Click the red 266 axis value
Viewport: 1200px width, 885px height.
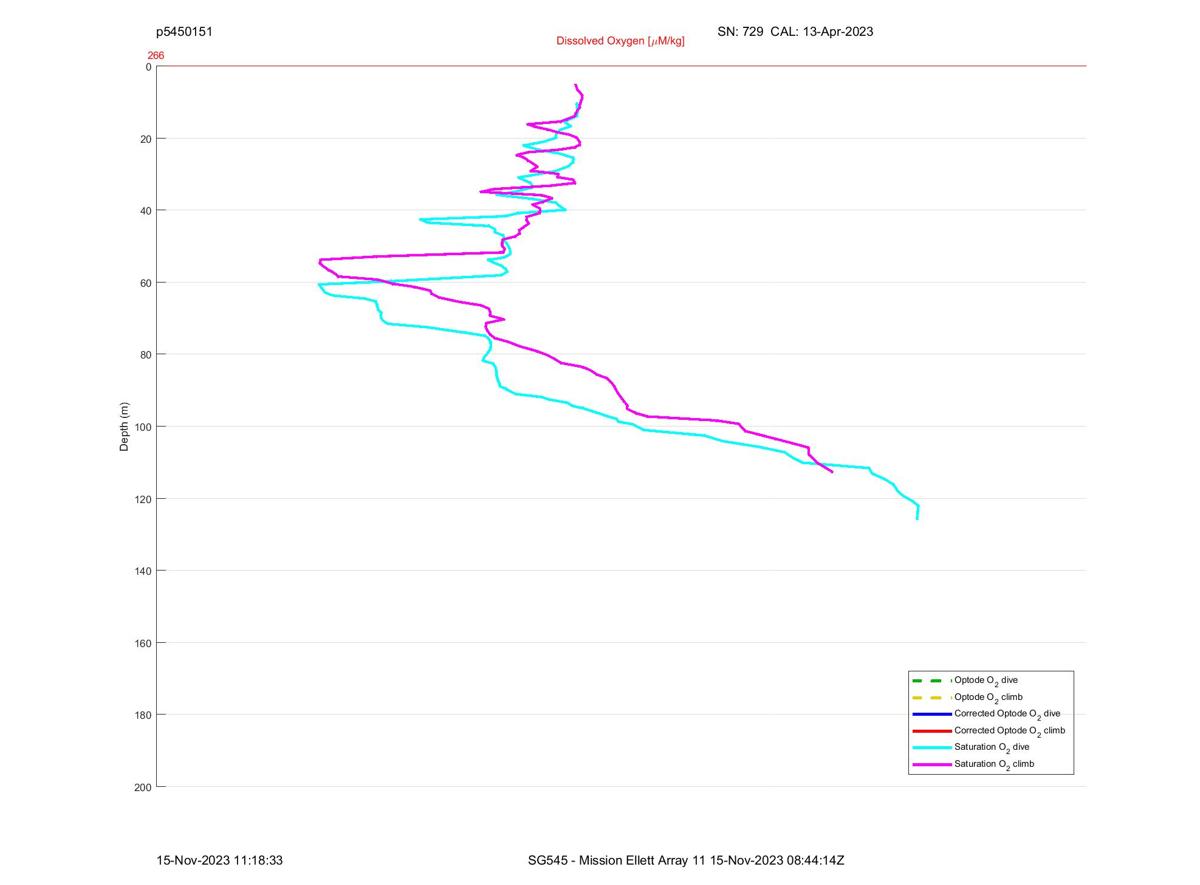(x=156, y=56)
